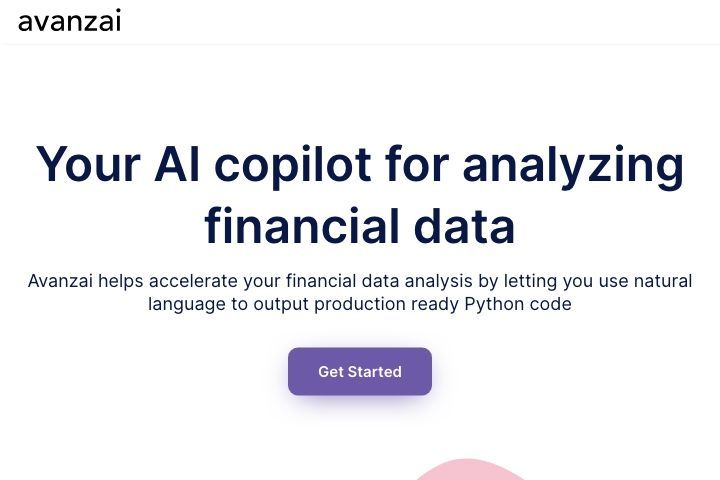Click the word 'data' in the large heading

point(464,226)
